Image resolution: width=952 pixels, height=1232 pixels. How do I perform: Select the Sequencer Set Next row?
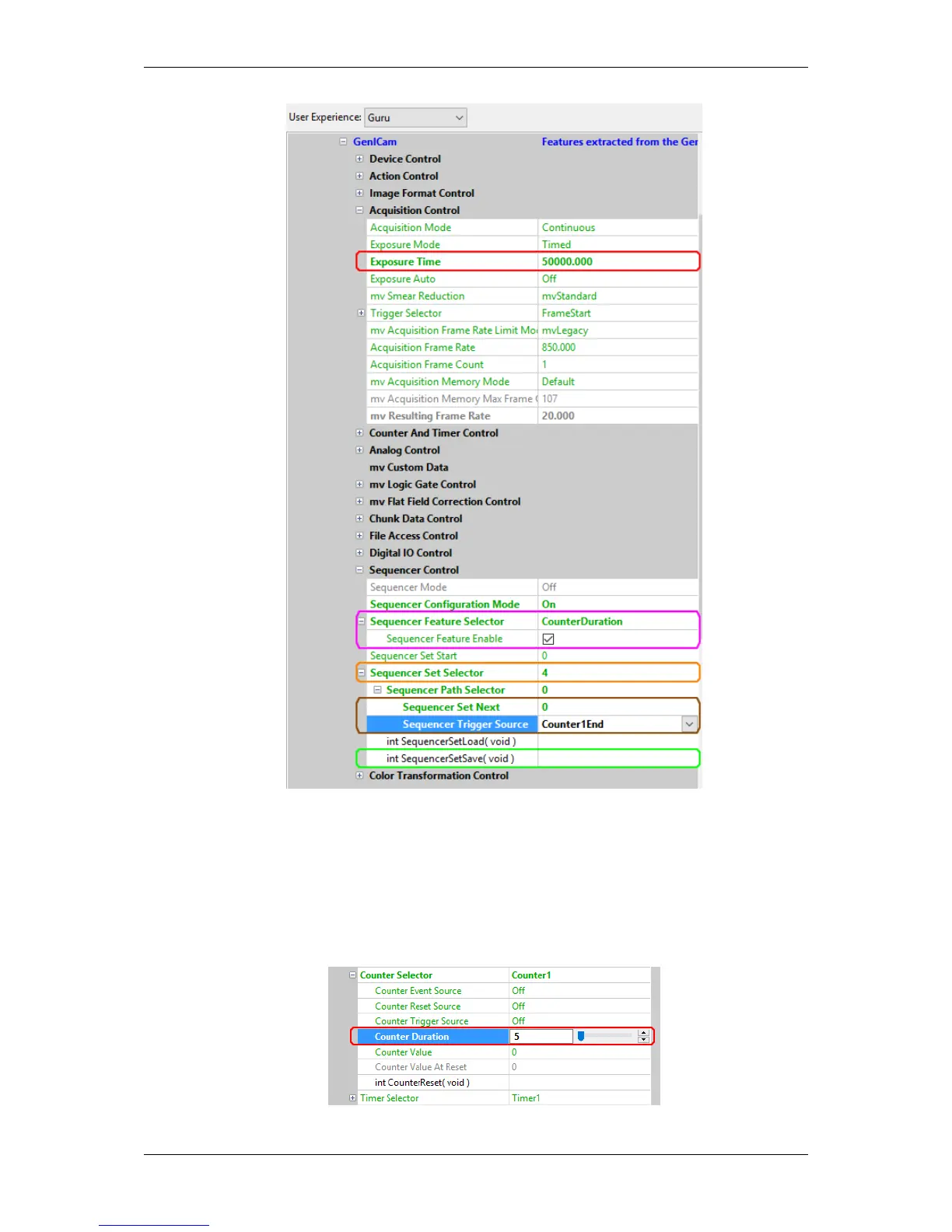(533, 706)
